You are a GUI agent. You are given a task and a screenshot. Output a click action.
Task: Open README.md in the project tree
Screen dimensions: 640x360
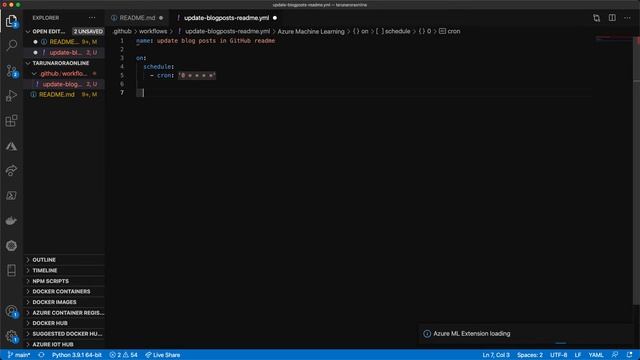[x=64, y=95]
